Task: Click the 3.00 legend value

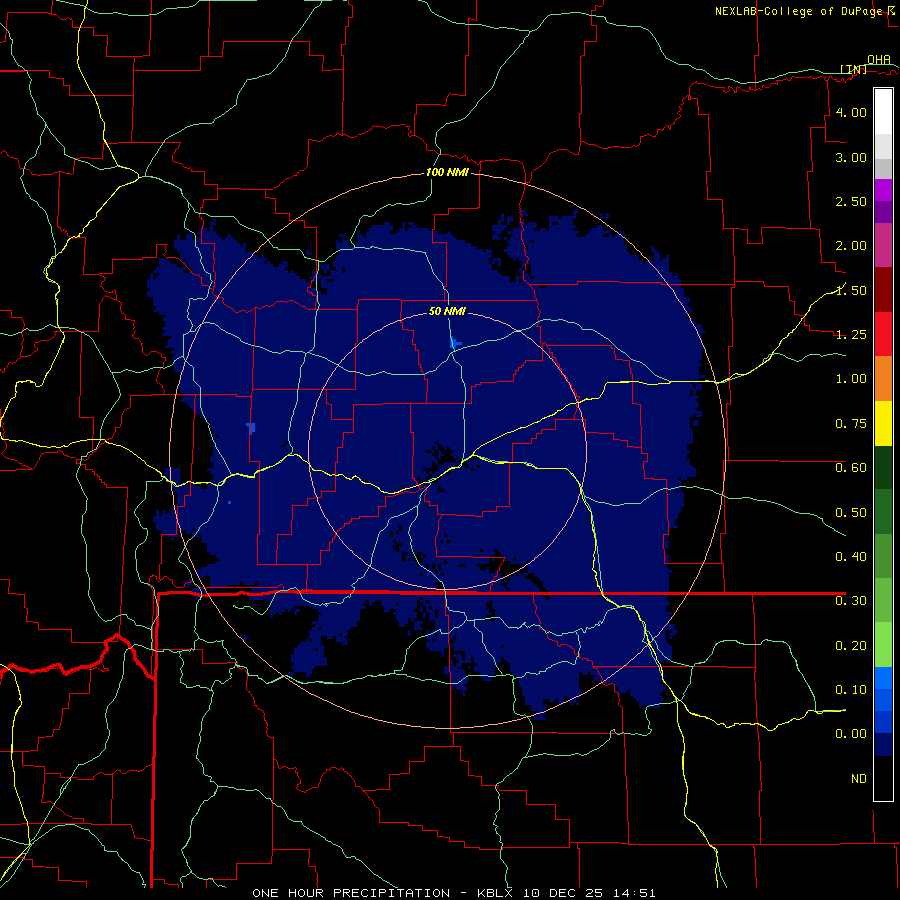Action: tap(851, 157)
